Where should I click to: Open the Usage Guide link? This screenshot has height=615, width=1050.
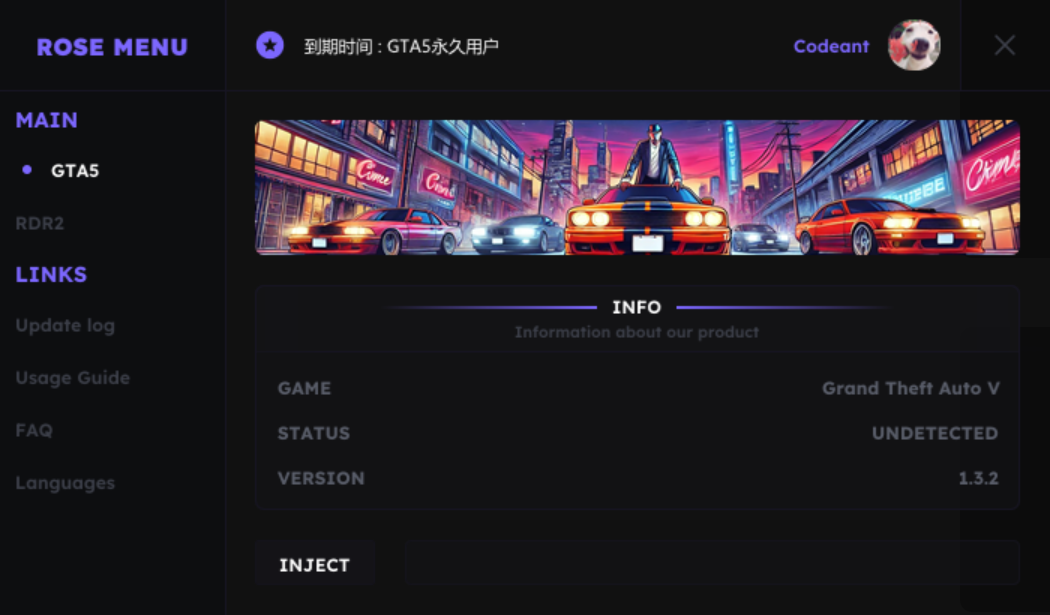(72, 378)
